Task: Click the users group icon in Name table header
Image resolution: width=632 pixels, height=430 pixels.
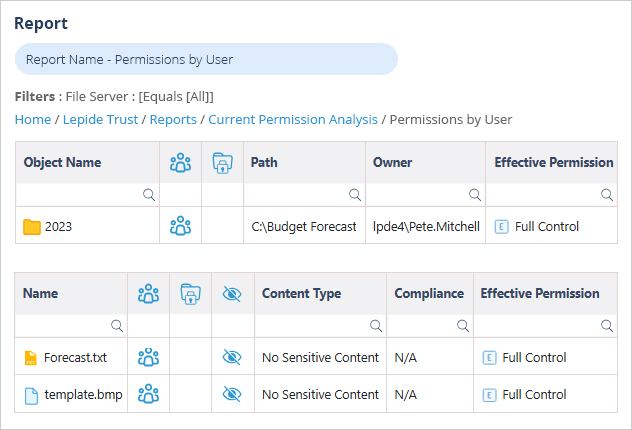Action: 148,293
